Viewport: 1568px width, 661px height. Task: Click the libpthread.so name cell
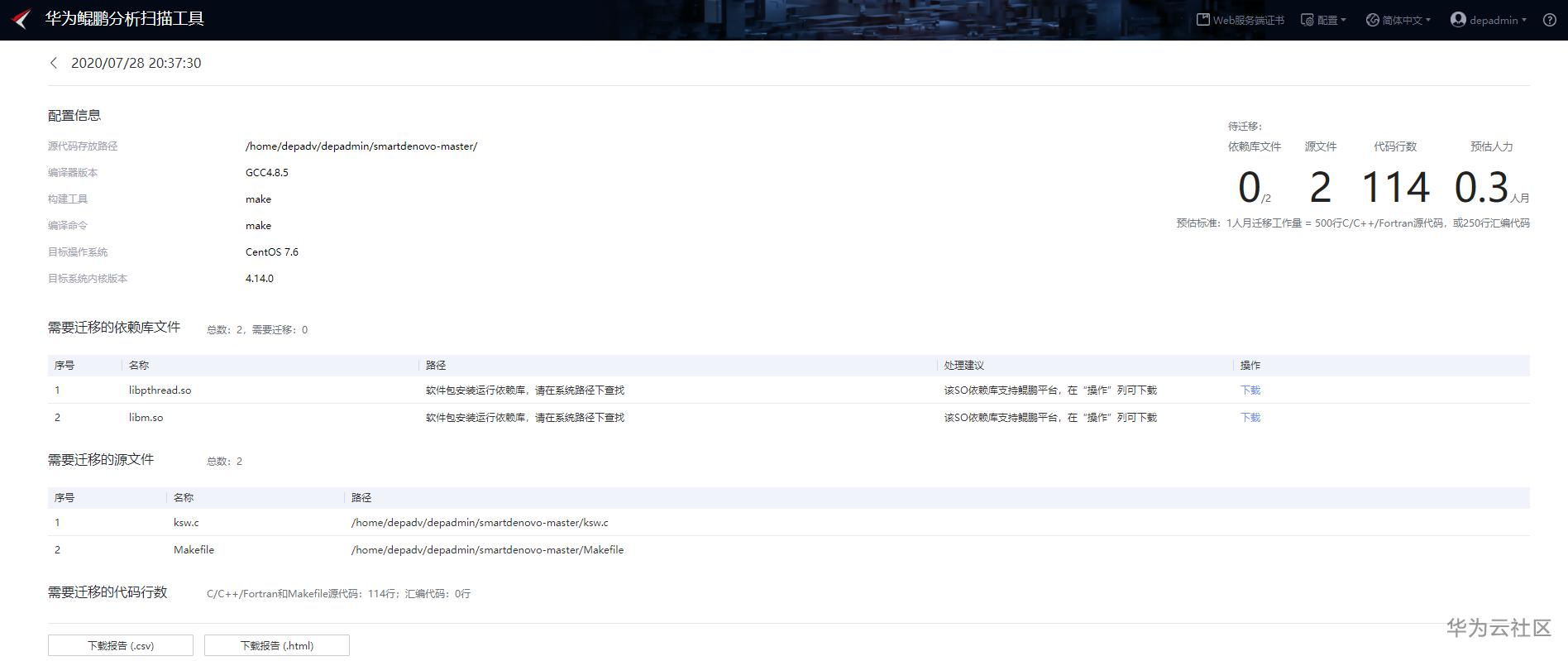click(160, 390)
